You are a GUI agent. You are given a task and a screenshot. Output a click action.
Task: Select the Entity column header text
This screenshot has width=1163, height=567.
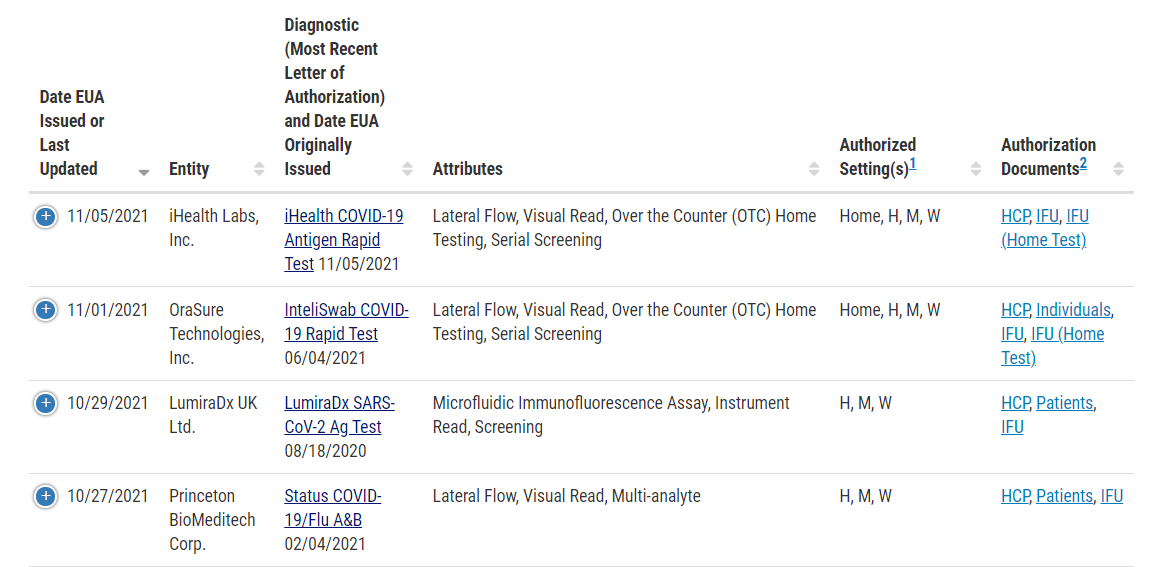pyautogui.click(x=189, y=168)
